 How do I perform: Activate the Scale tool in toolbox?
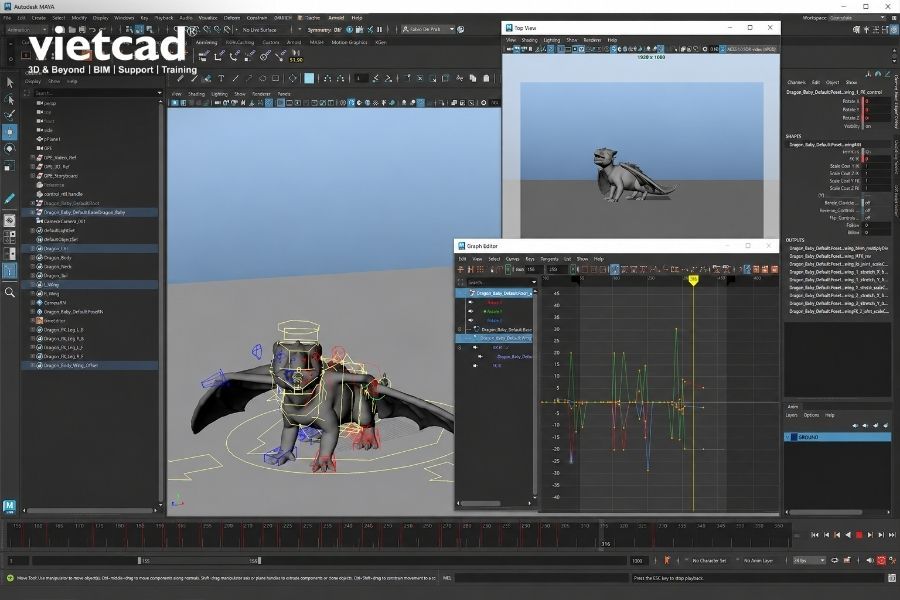tap(10, 166)
